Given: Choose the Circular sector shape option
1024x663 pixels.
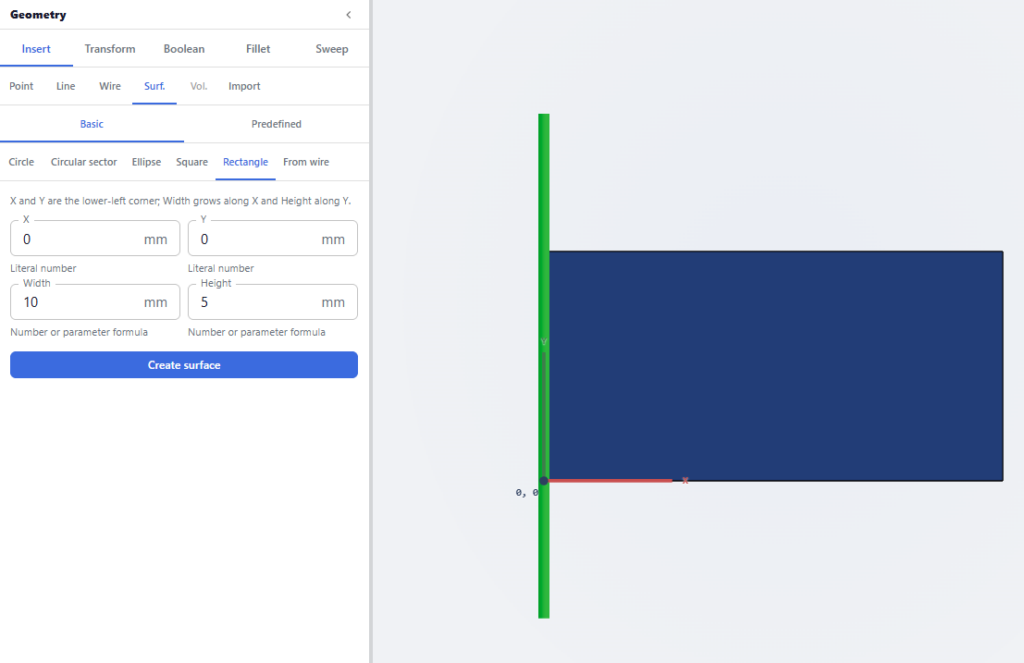Looking at the screenshot, I should [x=84, y=162].
